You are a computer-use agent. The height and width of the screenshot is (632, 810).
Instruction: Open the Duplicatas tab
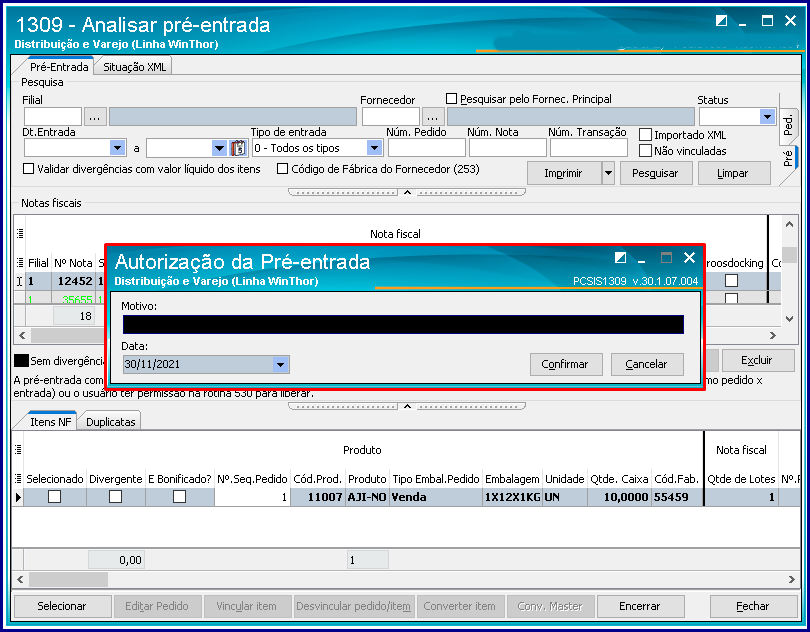click(x=111, y=422)
